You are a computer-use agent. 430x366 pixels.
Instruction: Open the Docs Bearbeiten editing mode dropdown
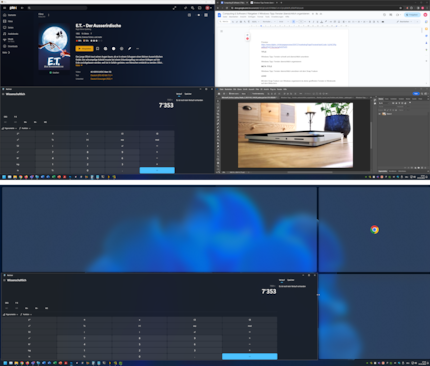click(x=405, y=22)
